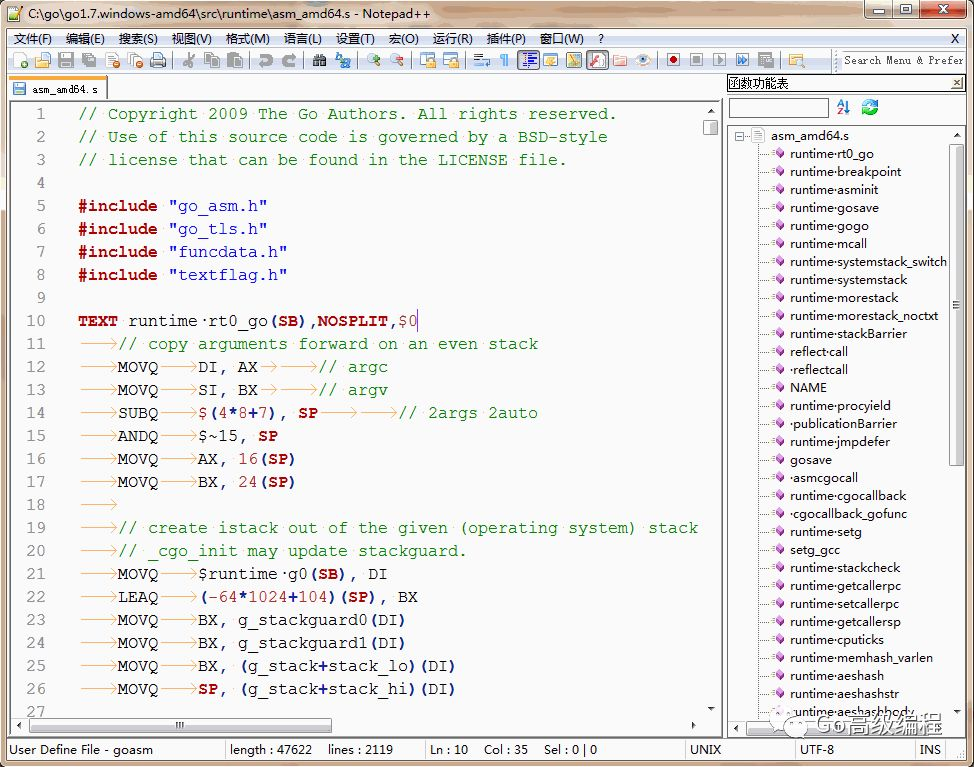
Task: Toggle Word wrap toolbar button
Action: (x=481, y=61)
